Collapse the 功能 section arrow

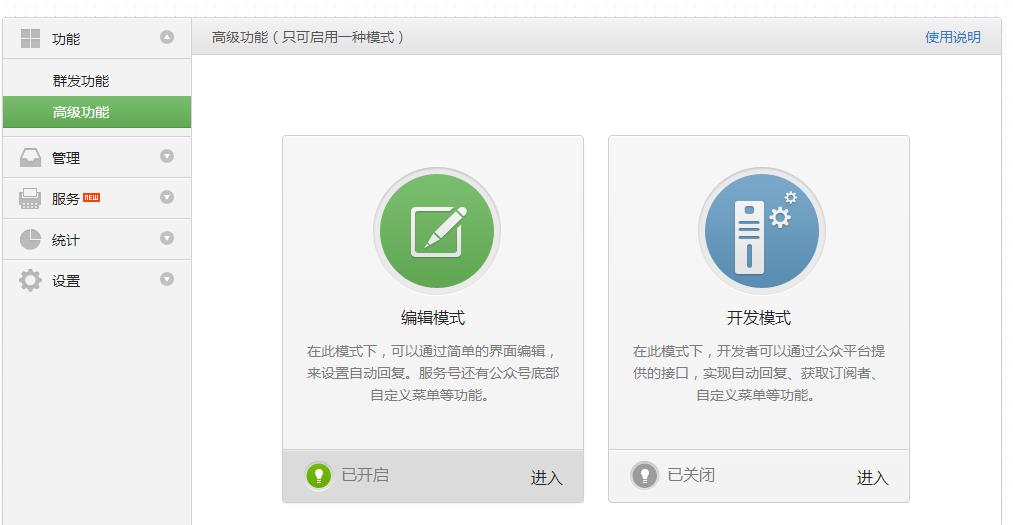click(x=167, y=37)
